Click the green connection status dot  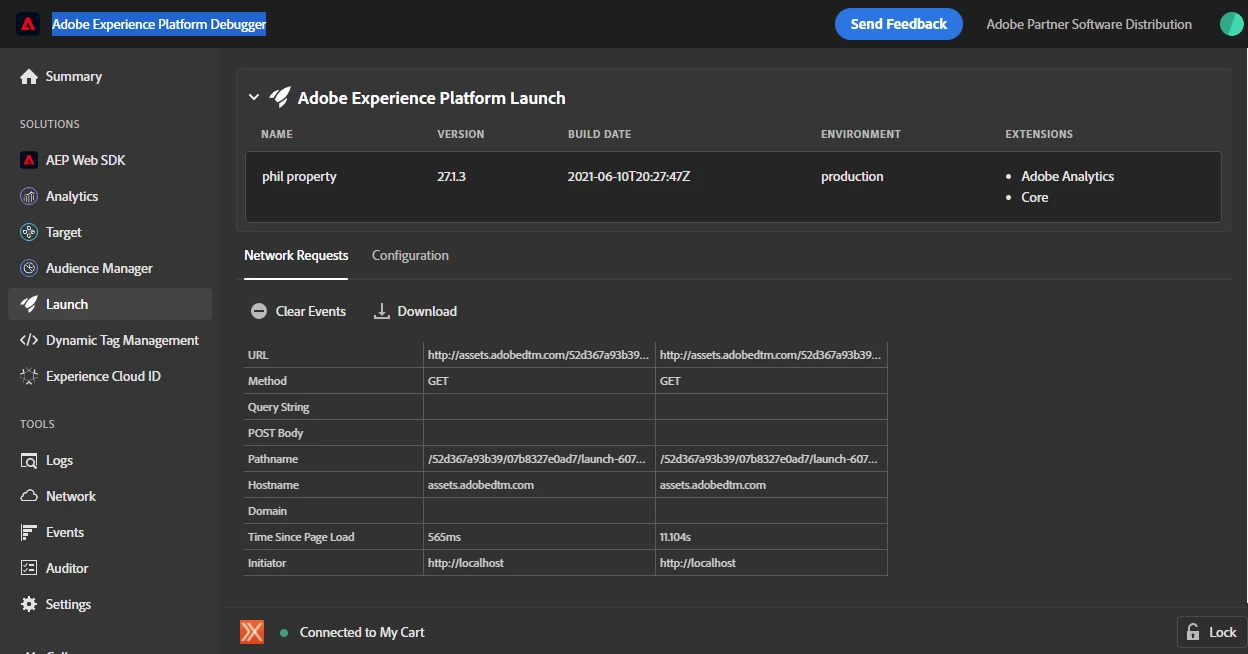pos(284,633)
